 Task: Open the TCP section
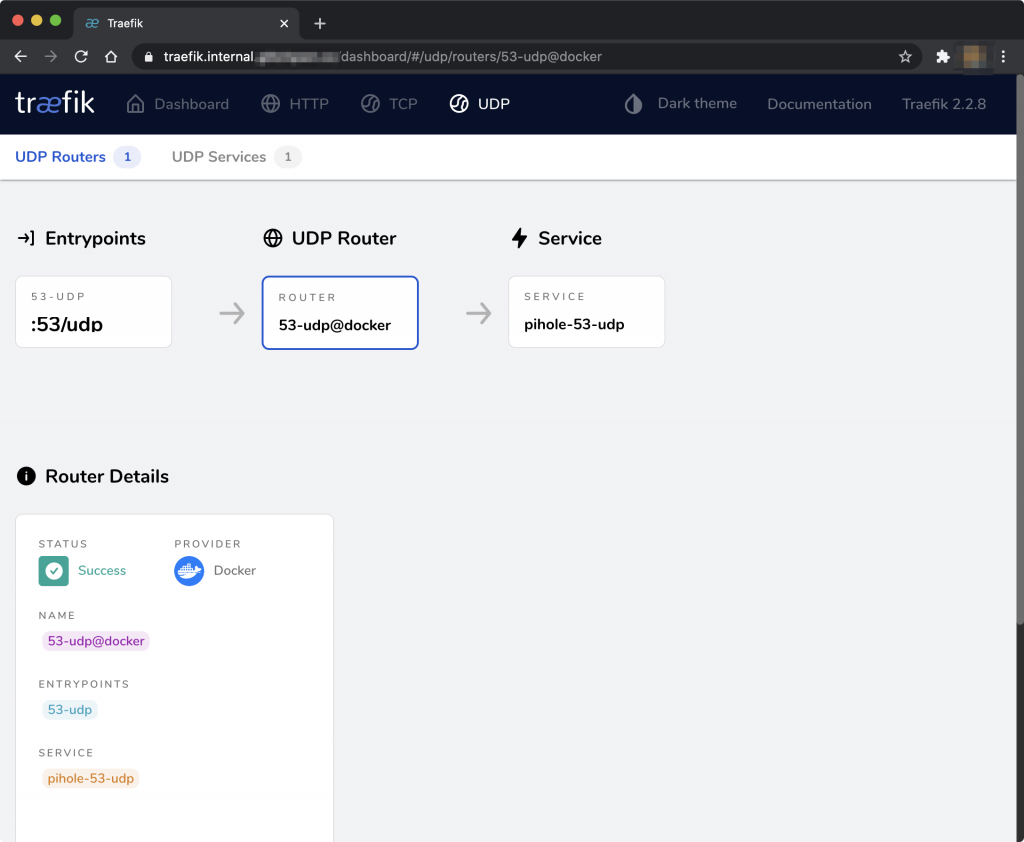389,104
